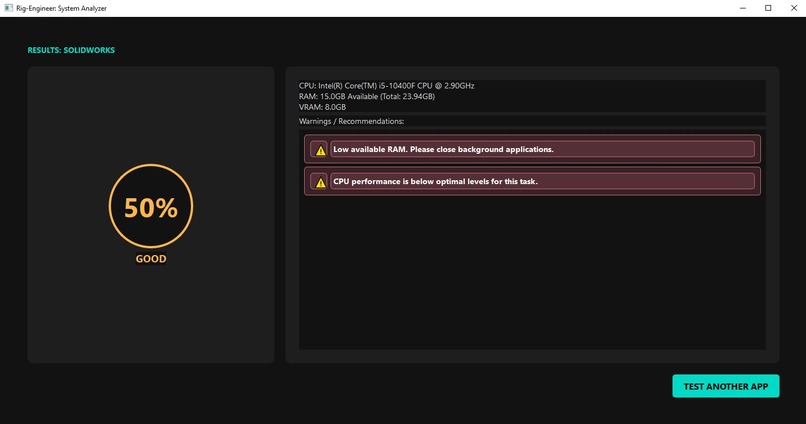Maximize the System Analyzer window

point(768,8)
